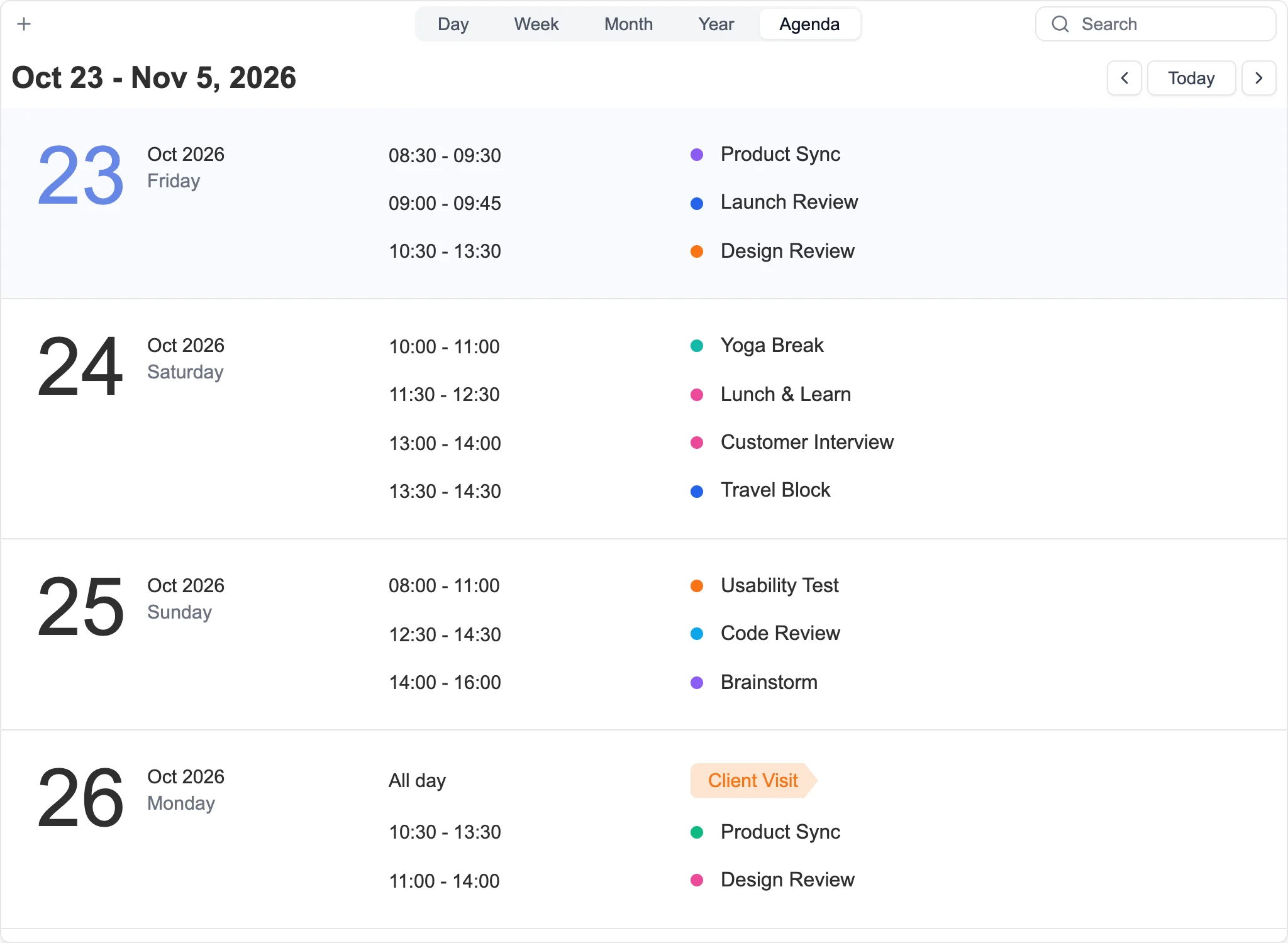
Task: Click the 12:30 - 14:30 time slot
Action: click(x=445, y=635)
